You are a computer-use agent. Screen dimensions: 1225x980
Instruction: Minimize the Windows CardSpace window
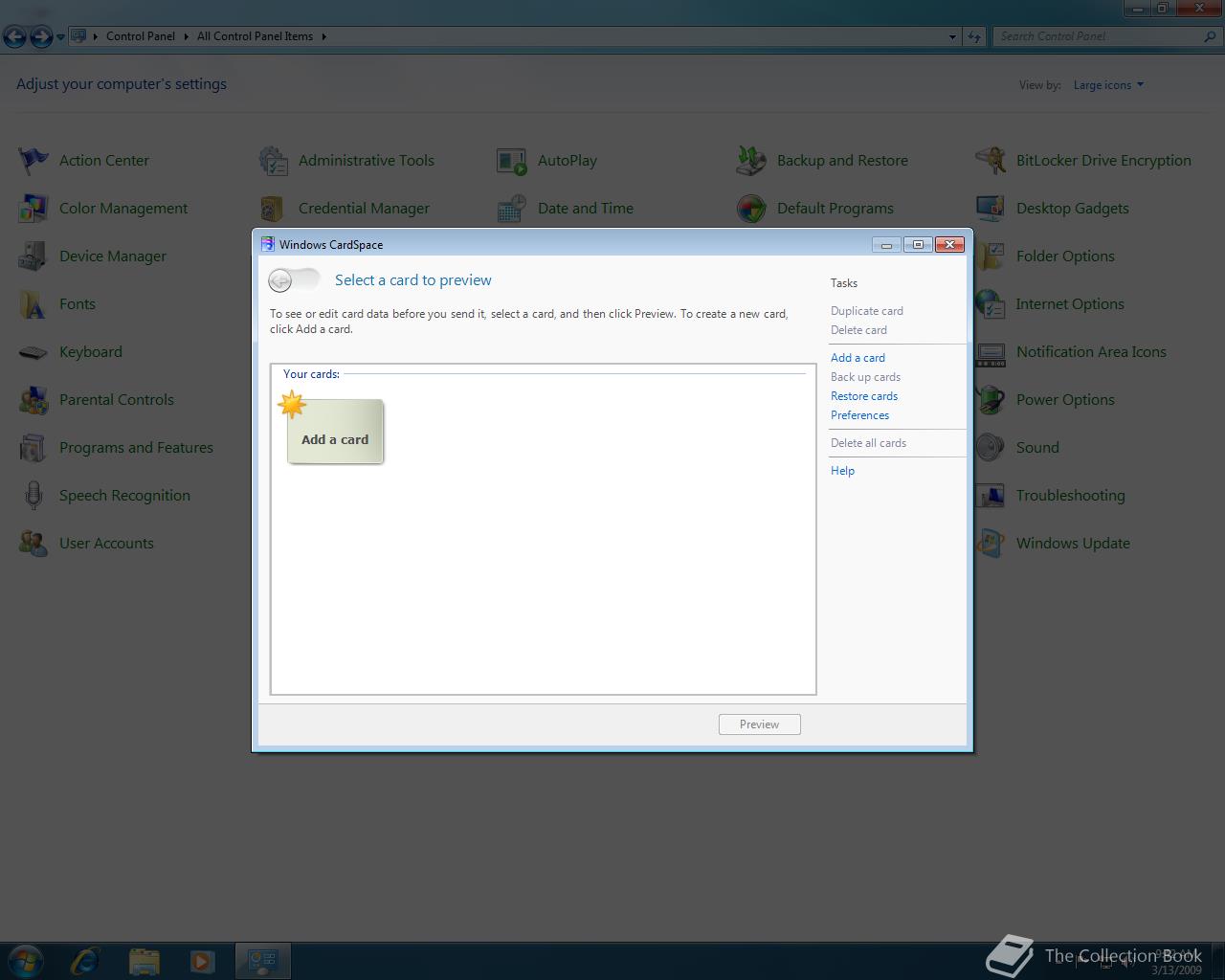(x=886, y=244)
